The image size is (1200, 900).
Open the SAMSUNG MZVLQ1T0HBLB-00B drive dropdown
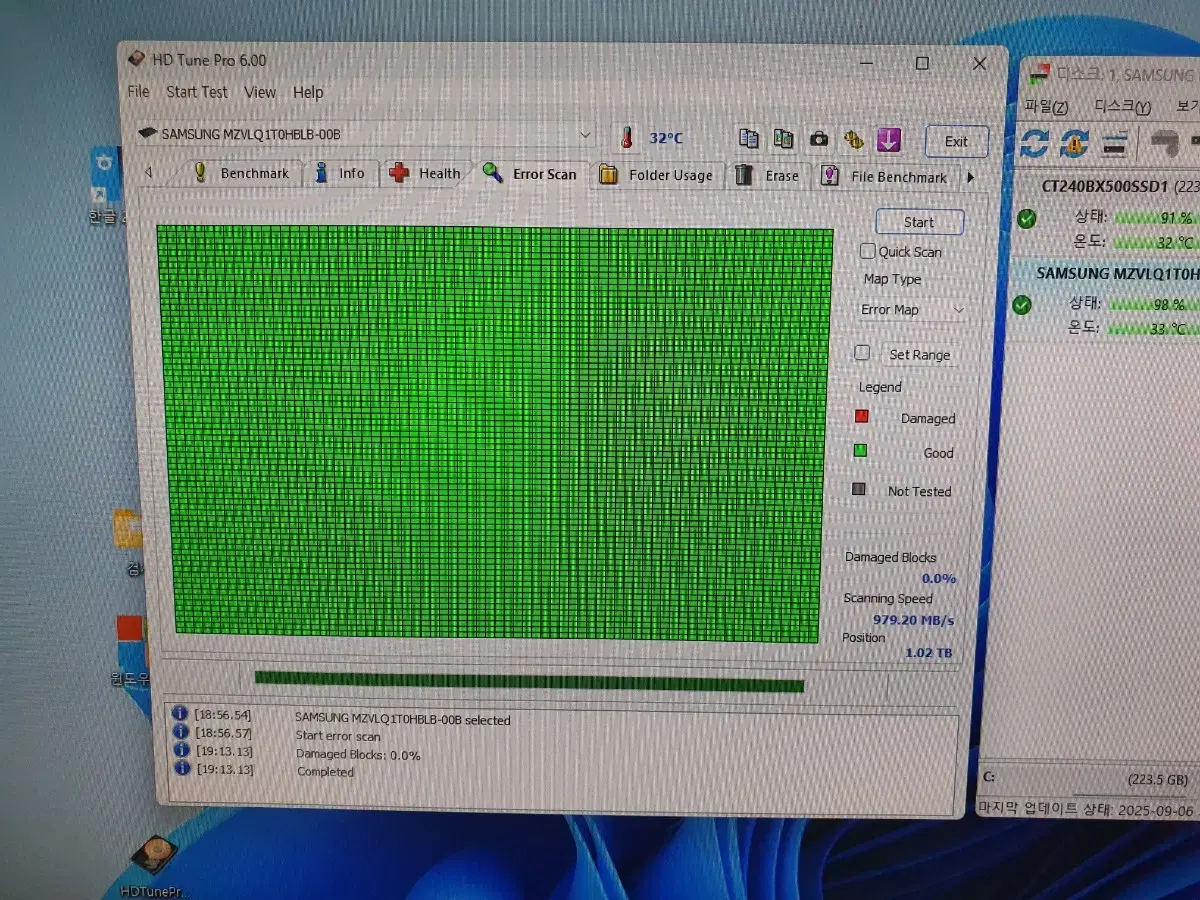[366, 133]
